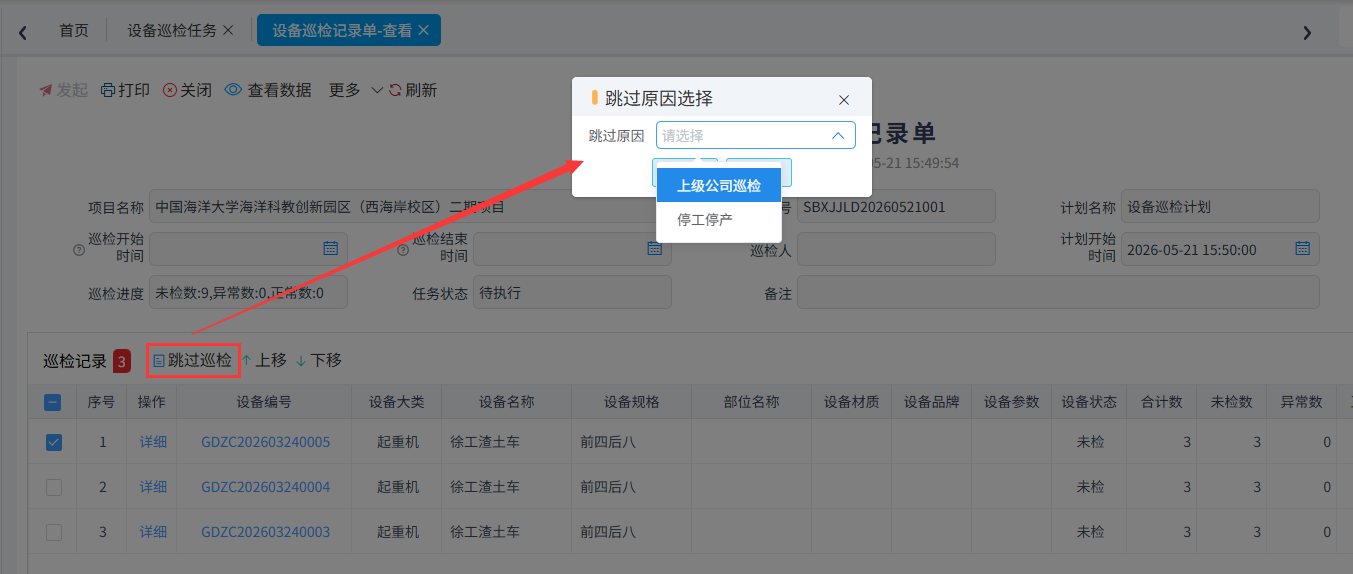The image size is (1353, 574).
Task: Click the 巡检进度 field
Action: coord(248,293)
